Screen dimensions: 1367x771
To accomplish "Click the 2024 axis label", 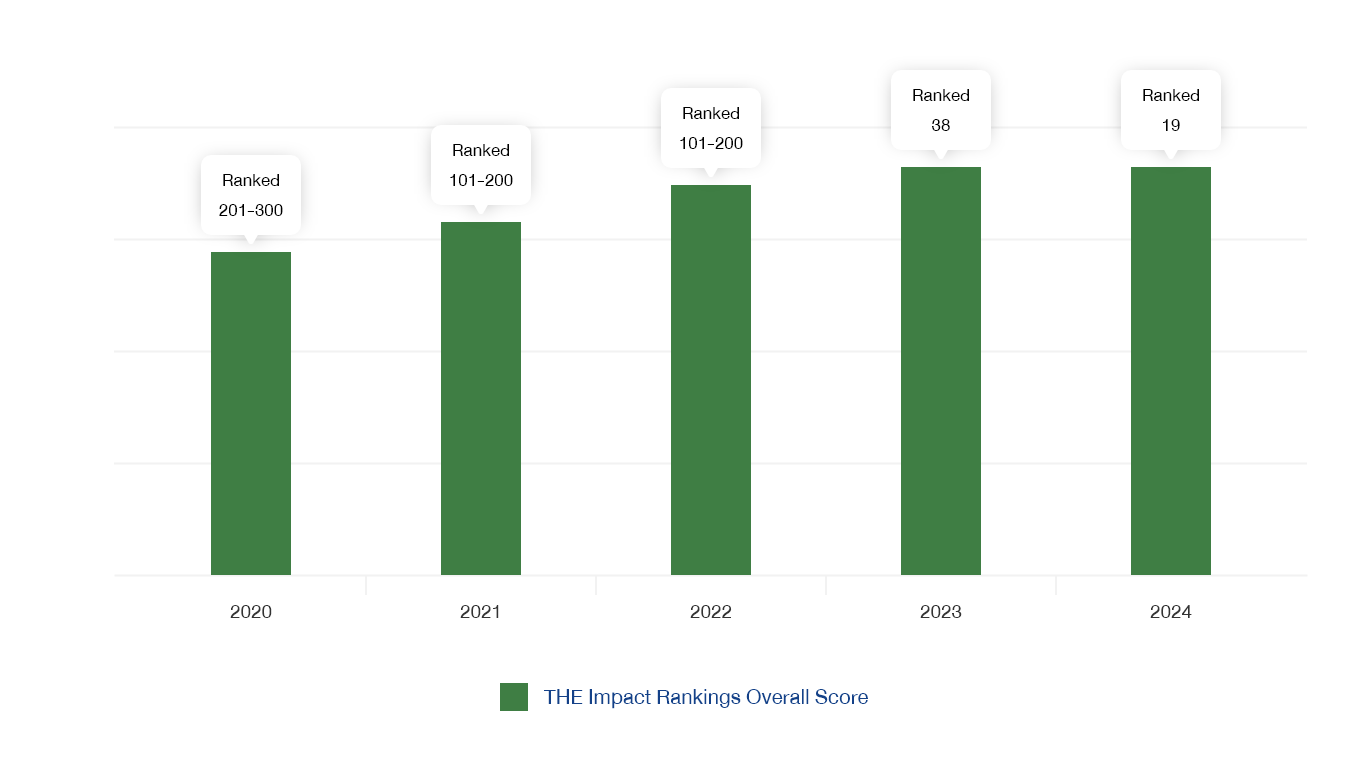I will [x=1171, y=612].
